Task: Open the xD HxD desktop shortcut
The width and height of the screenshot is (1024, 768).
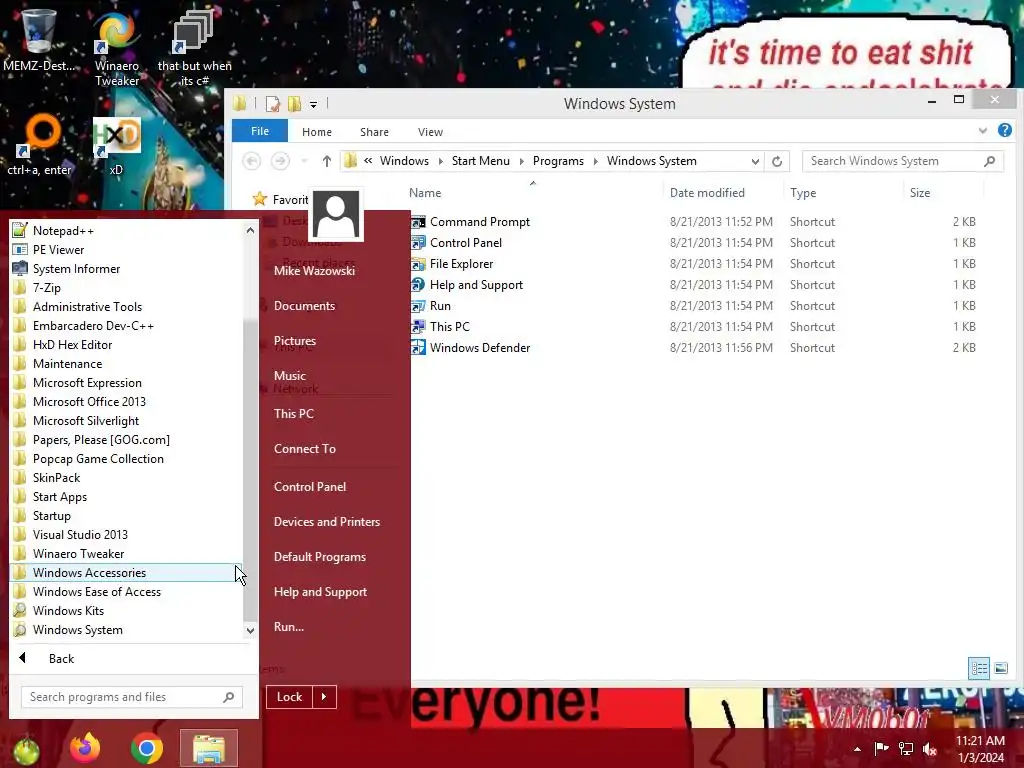Action: [116, 145]
